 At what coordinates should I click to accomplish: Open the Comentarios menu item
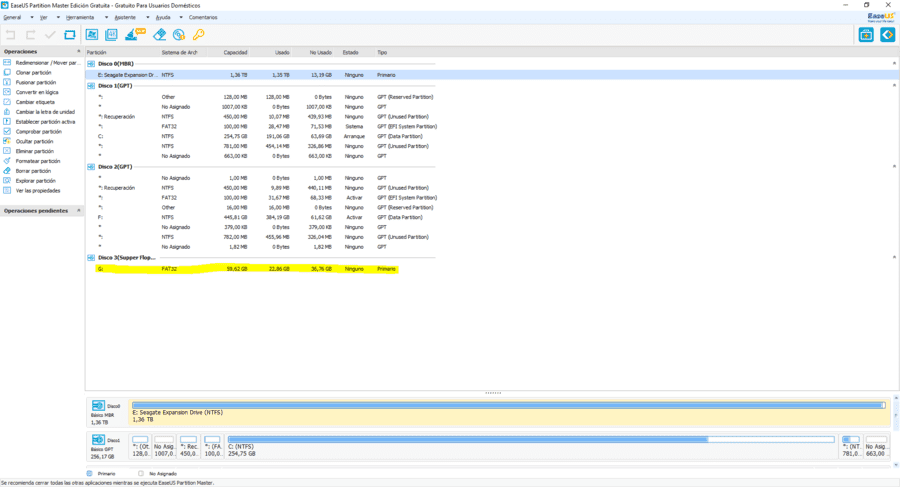[203, 17]
